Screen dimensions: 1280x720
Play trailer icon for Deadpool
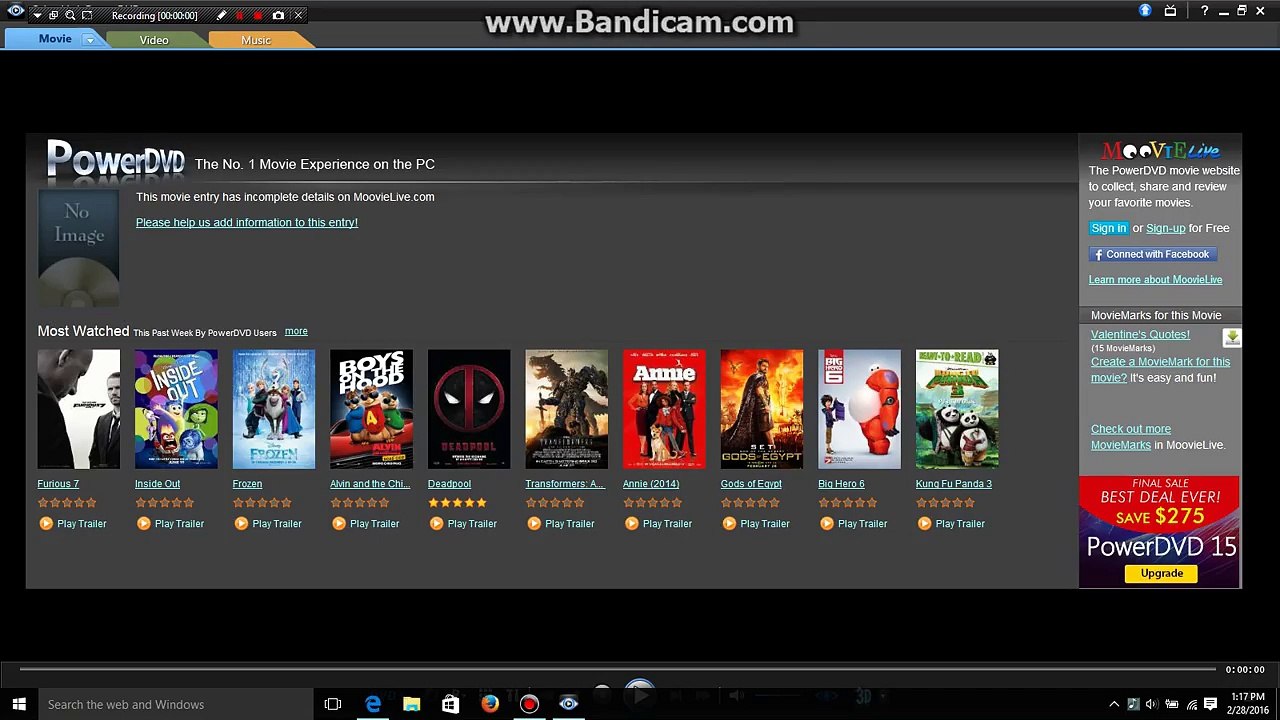[436, 523]
